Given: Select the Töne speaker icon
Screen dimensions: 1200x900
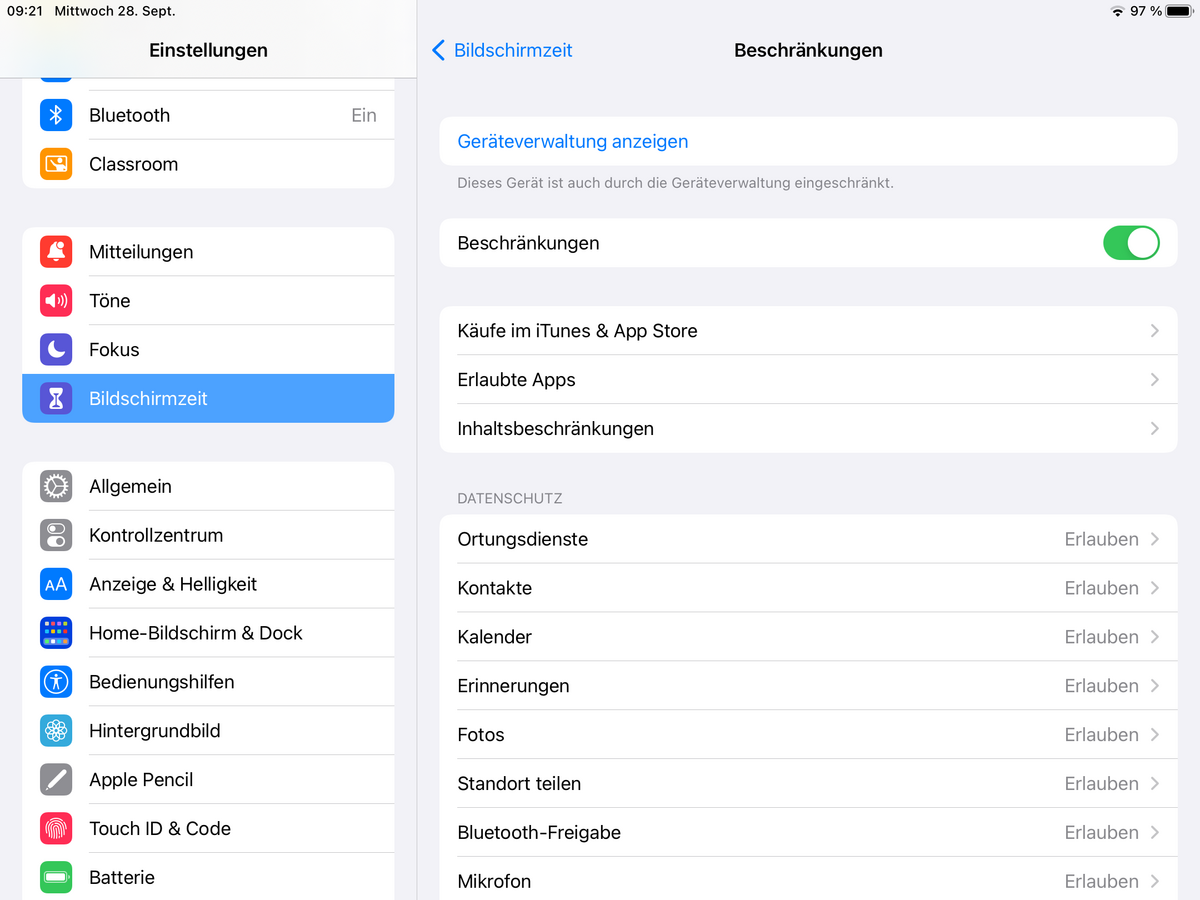Looking at the screenshot, I should point(56,301).
